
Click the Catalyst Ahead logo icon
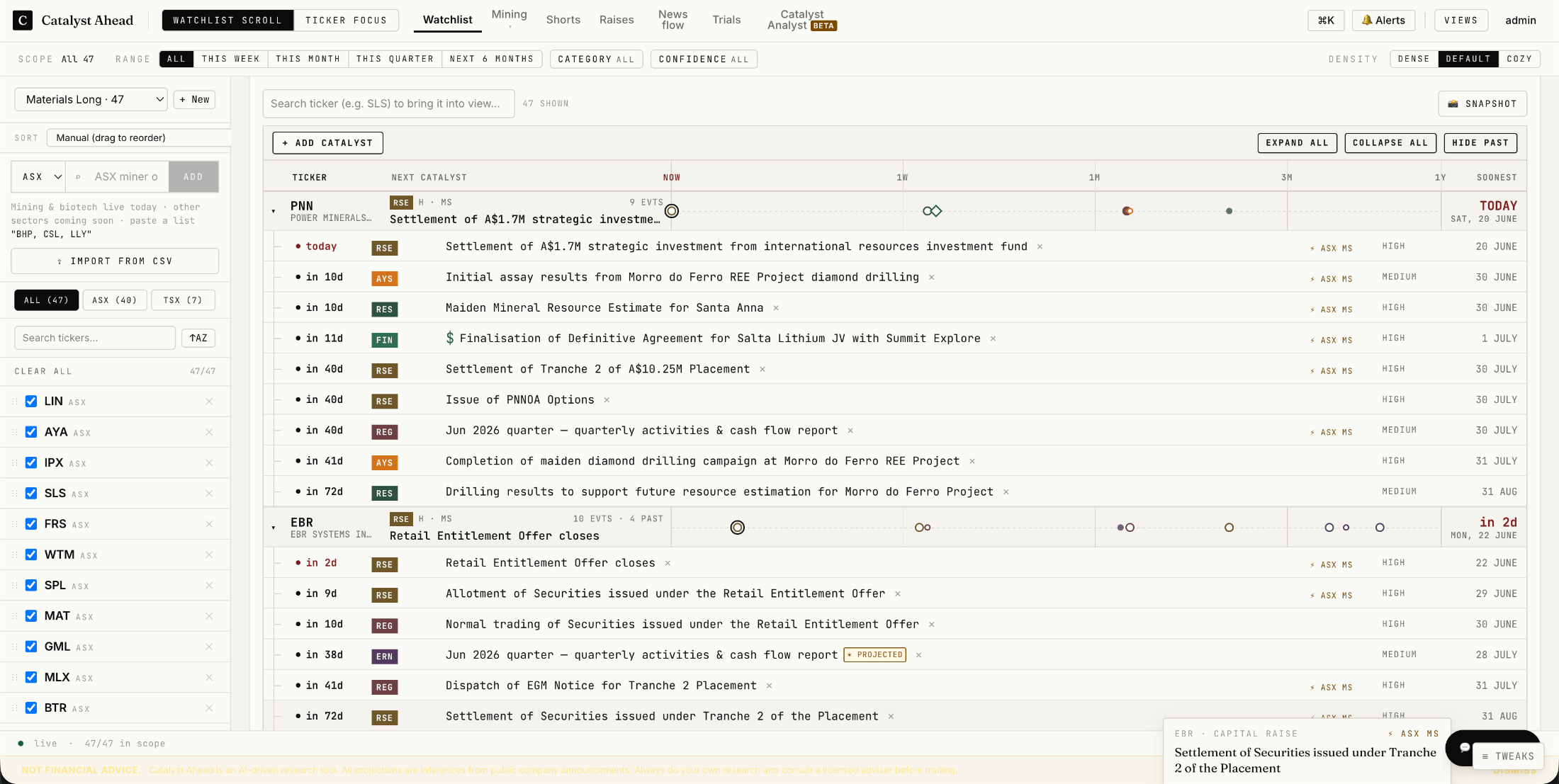pyautogui.click(x=23, y=21)
